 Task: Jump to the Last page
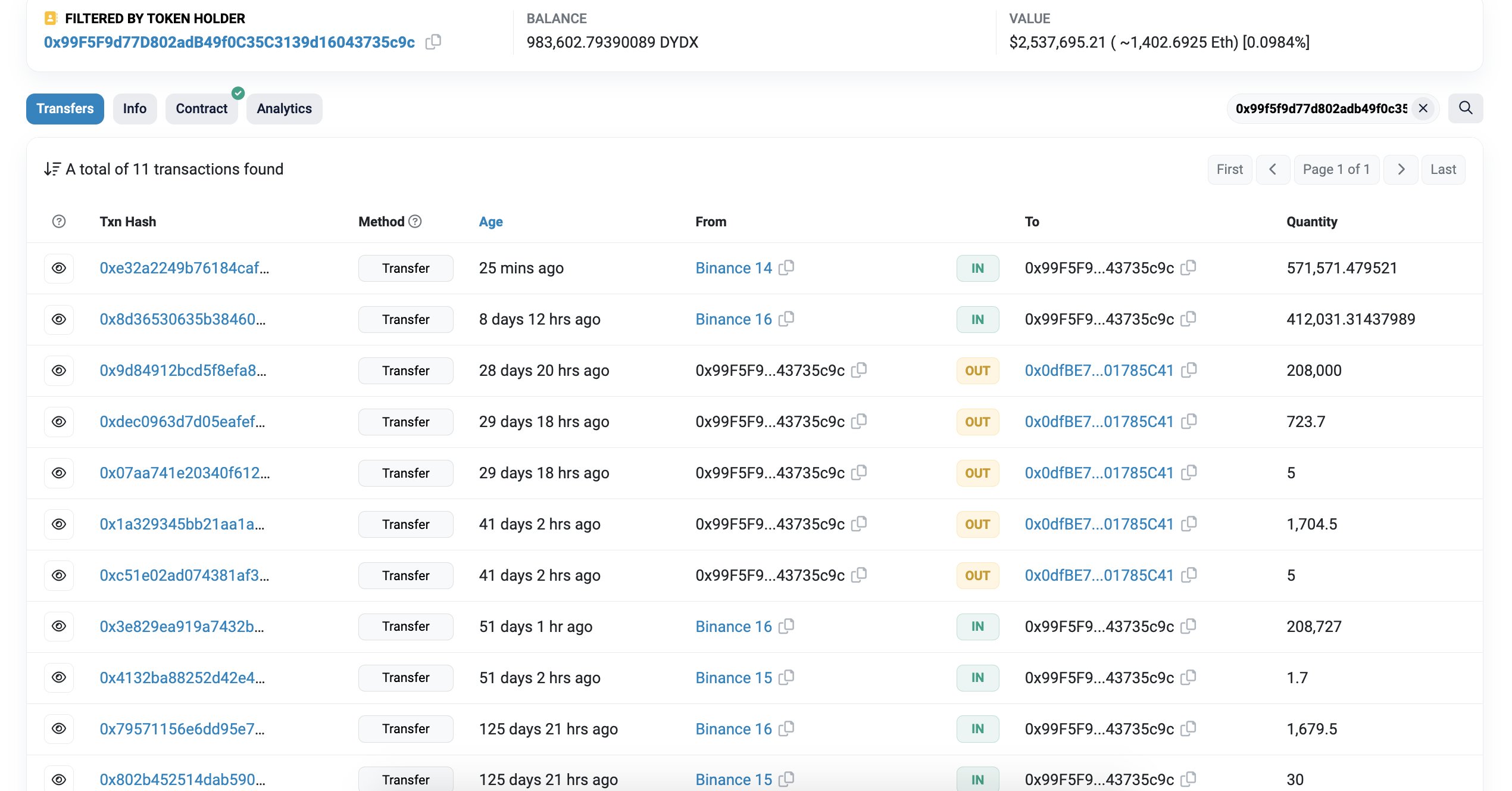coord(1443,169)
